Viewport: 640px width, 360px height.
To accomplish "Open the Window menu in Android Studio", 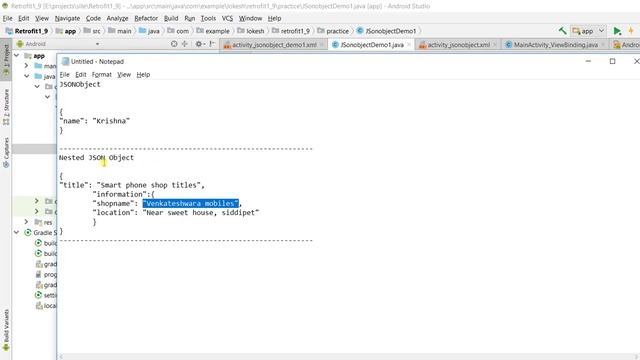I will point(250,18).
